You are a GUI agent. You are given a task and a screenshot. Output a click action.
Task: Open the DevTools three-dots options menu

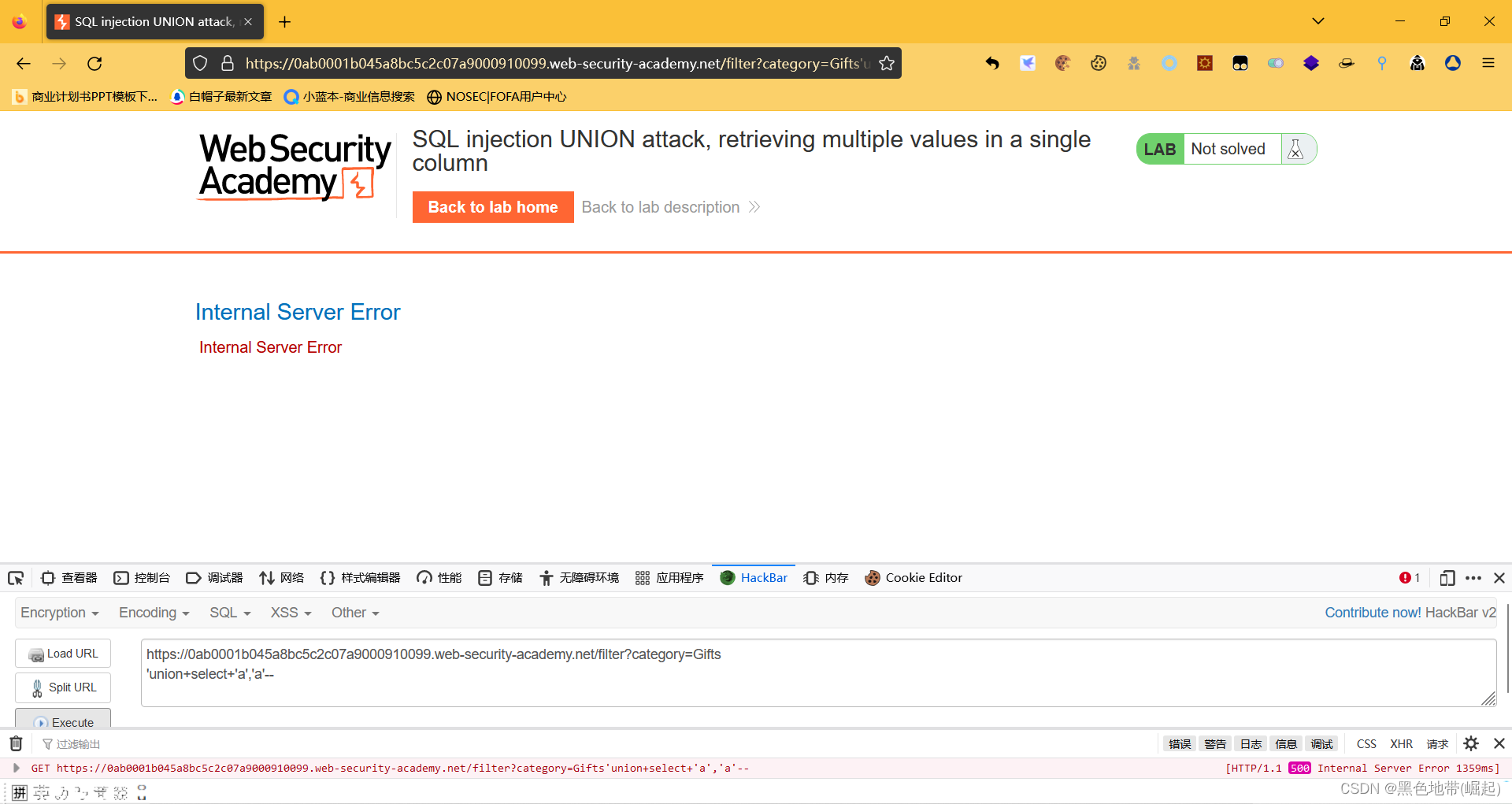(1473, 578)
